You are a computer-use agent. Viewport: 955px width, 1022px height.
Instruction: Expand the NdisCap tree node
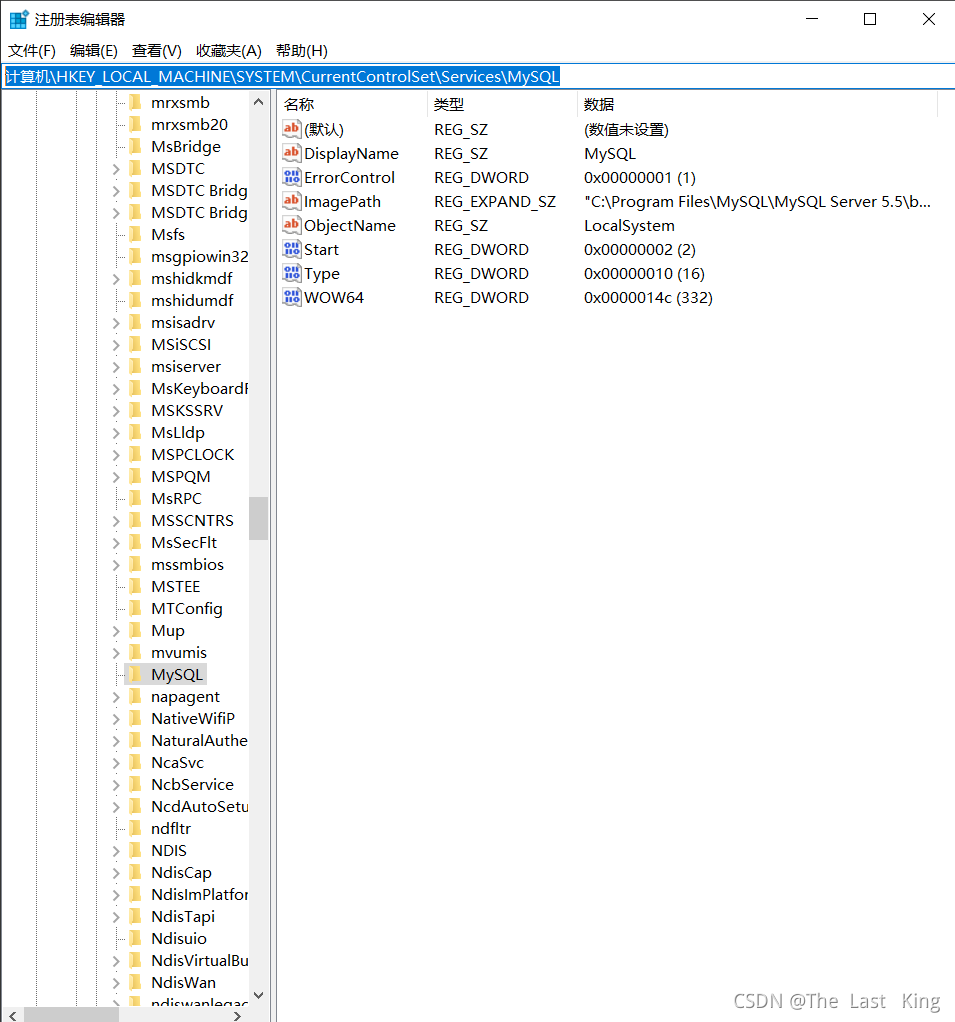pos(116,873)
